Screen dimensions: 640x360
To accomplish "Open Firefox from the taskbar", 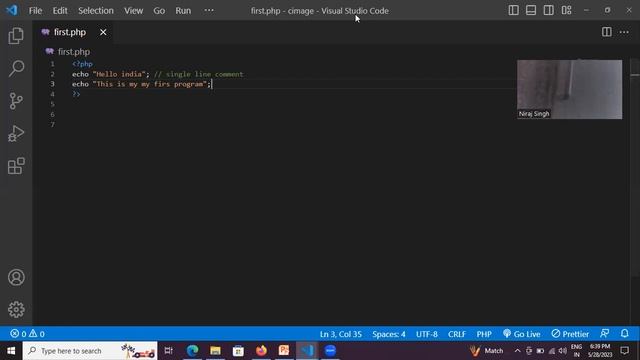I will [261, 351].
